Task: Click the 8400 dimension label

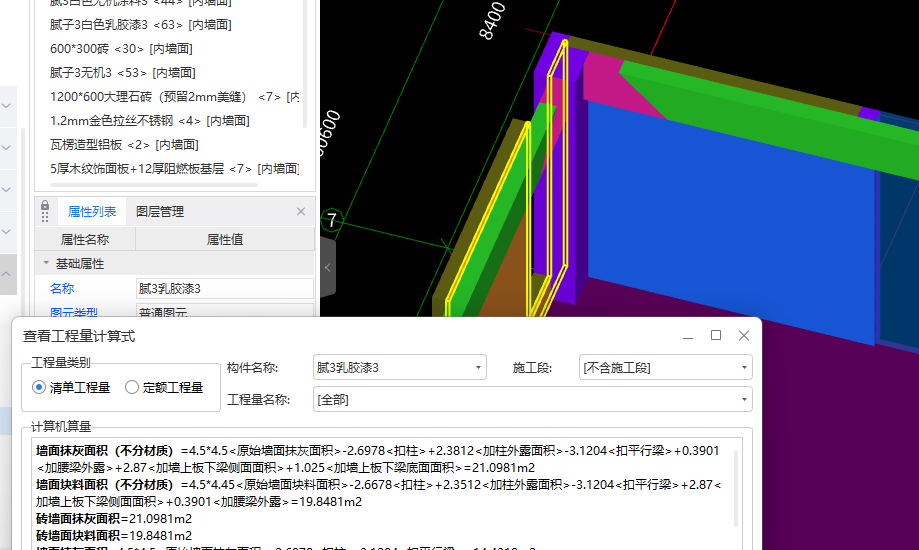Action: point(492,21)
